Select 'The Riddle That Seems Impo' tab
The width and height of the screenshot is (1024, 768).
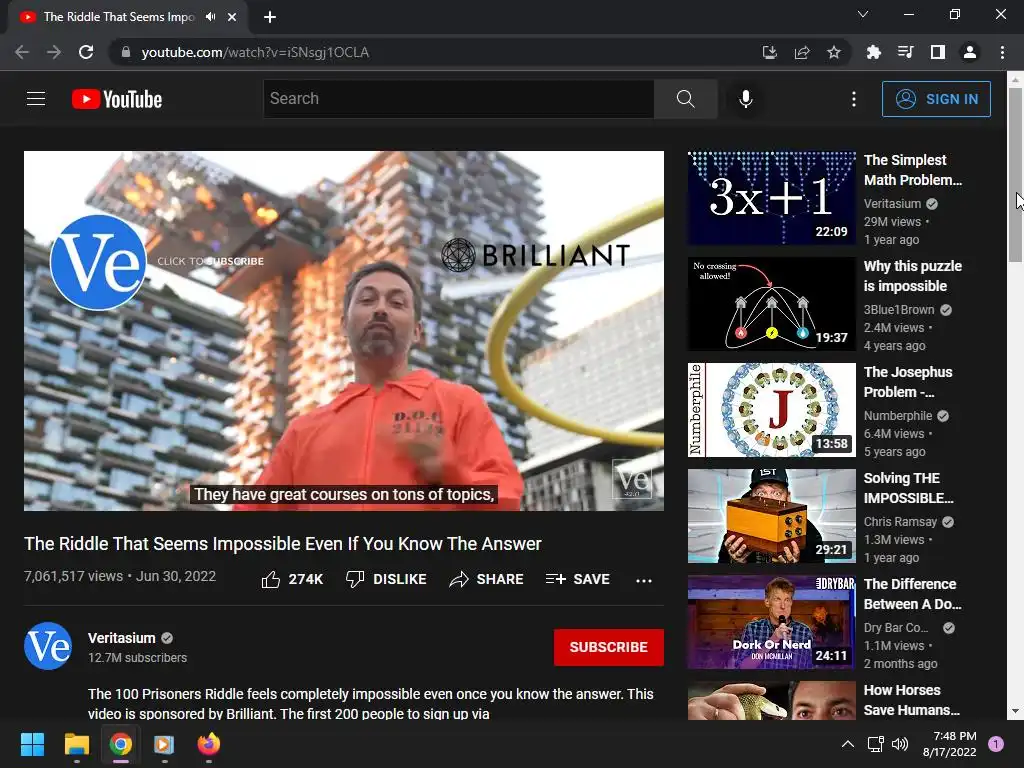point(119,17)
